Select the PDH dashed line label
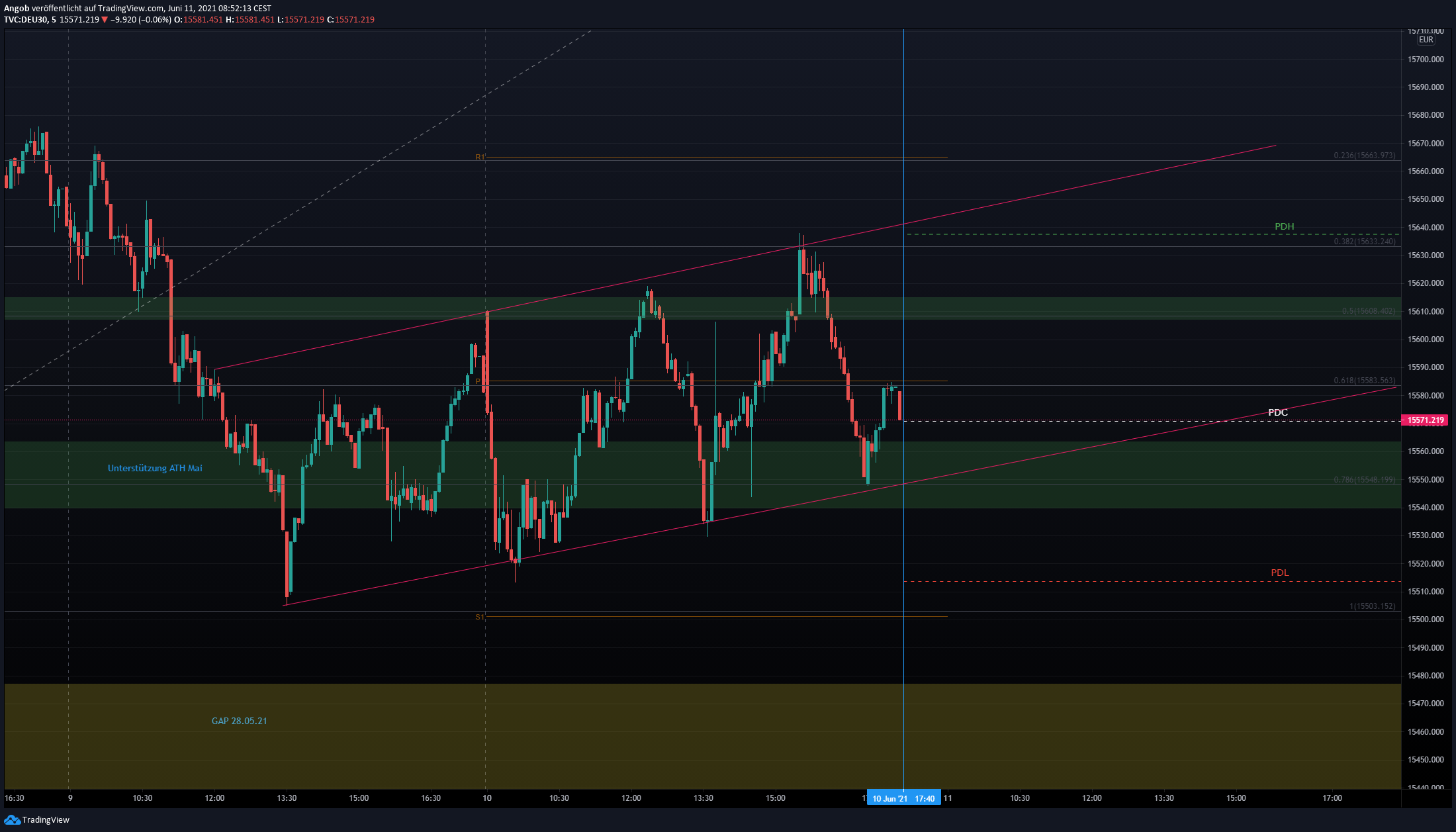1456x832 pixels. click(1284, 226)
